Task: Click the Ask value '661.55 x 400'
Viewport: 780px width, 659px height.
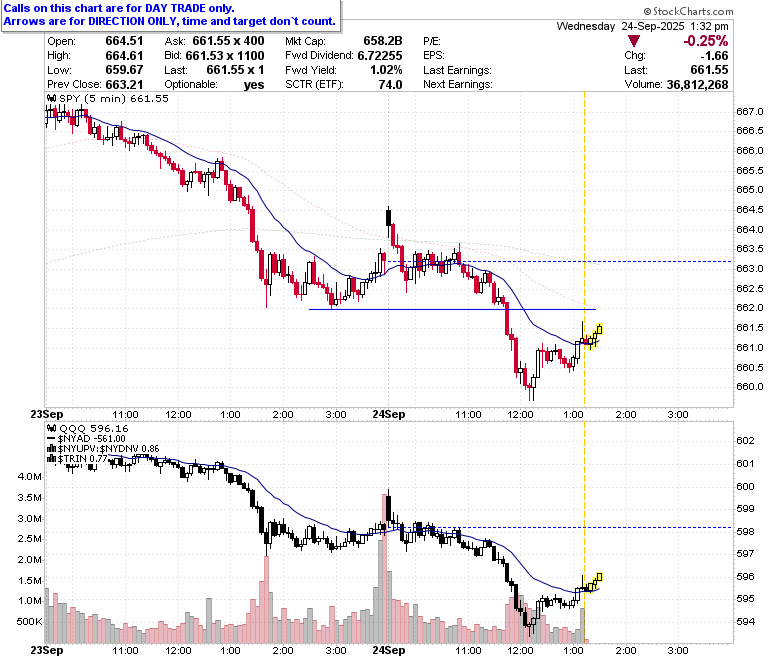Action: pos(228,41)
